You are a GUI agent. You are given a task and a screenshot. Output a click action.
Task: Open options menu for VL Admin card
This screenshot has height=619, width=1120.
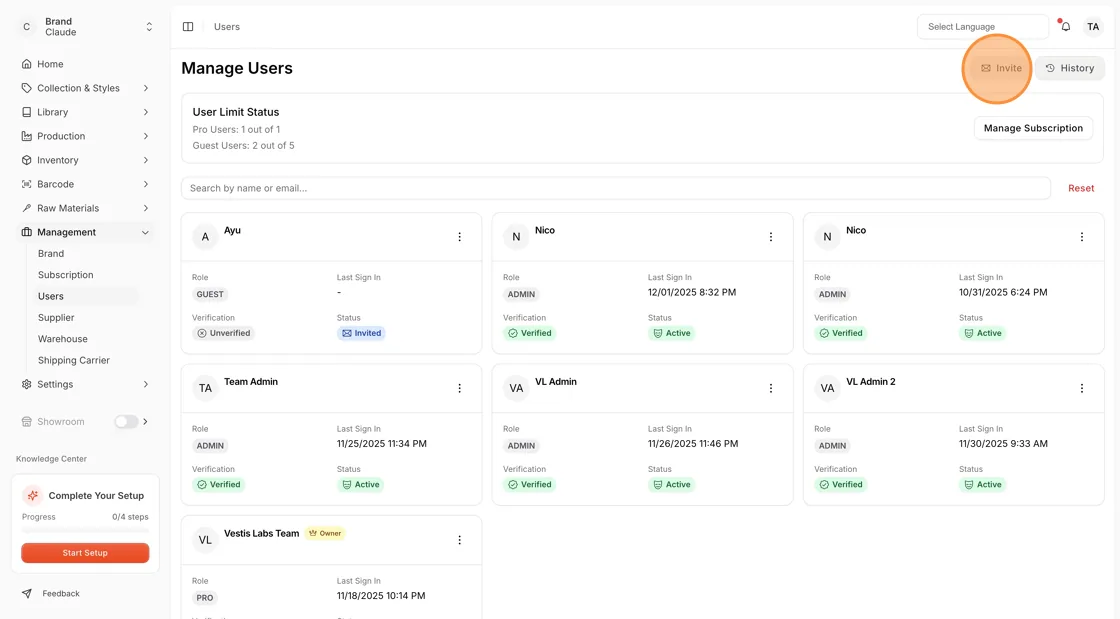point(771,388)
